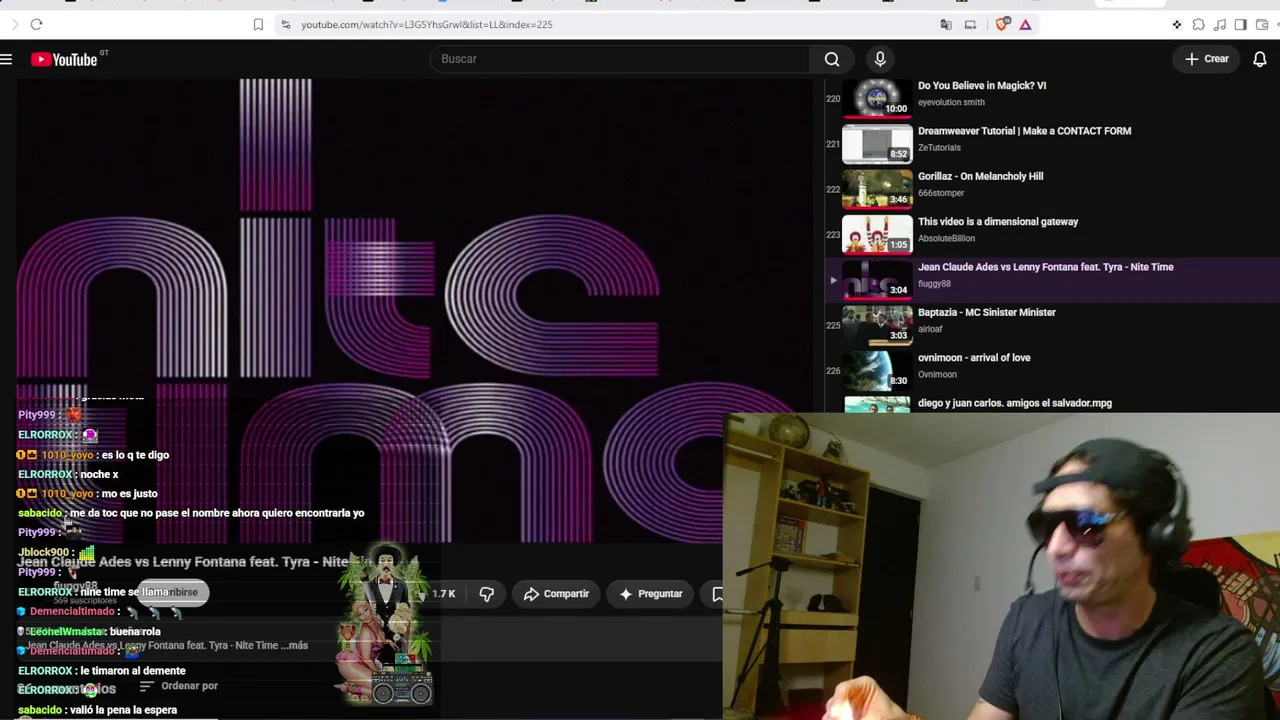The width and height of the screenshot is (1280, 720).
Task: Open Gorillaz On Melancholy Hill thumbnail
Action: (x=877, y=189)
